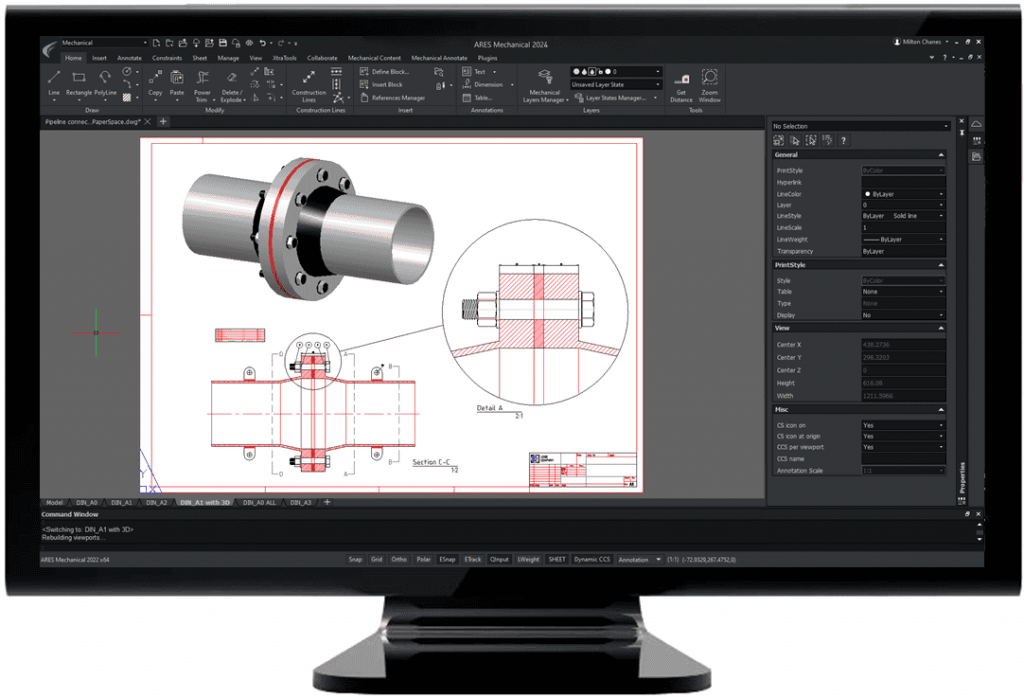Collapse the General properties section
The height and width of the screenshot is (697, 1024).
[x=940, y=155]
